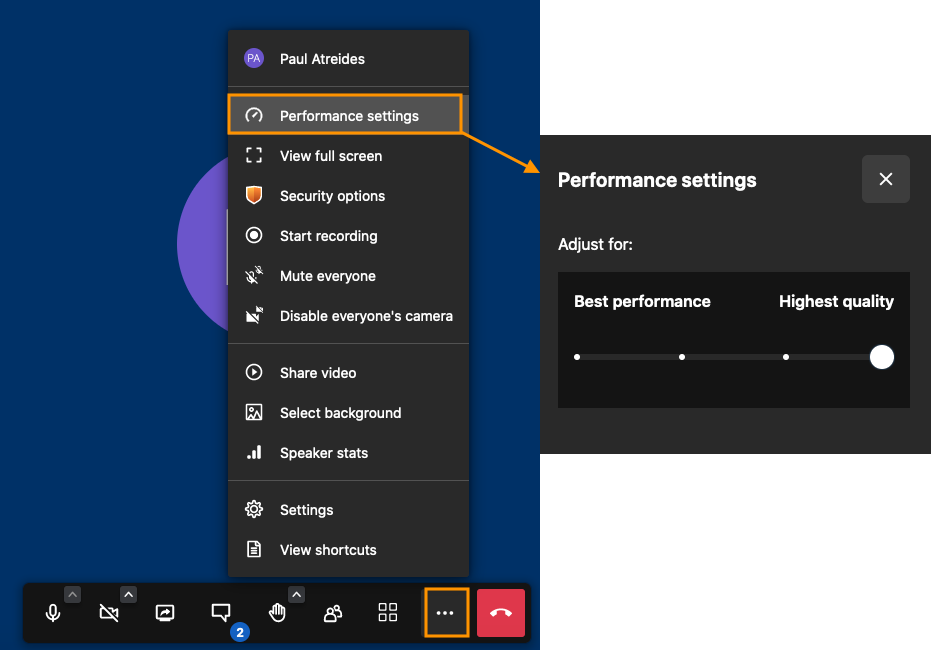The image size is (931, 650).
Task: Click the share screen icon
Action: point(166,613)
